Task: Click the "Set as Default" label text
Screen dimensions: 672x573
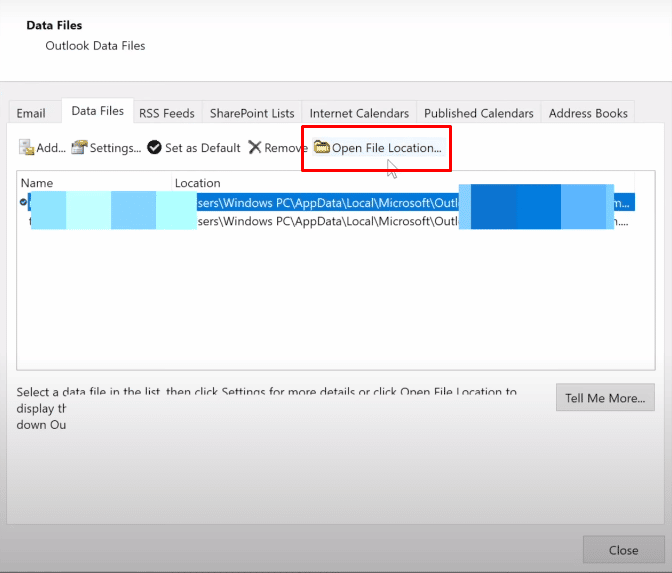Action: click(203, 148)
